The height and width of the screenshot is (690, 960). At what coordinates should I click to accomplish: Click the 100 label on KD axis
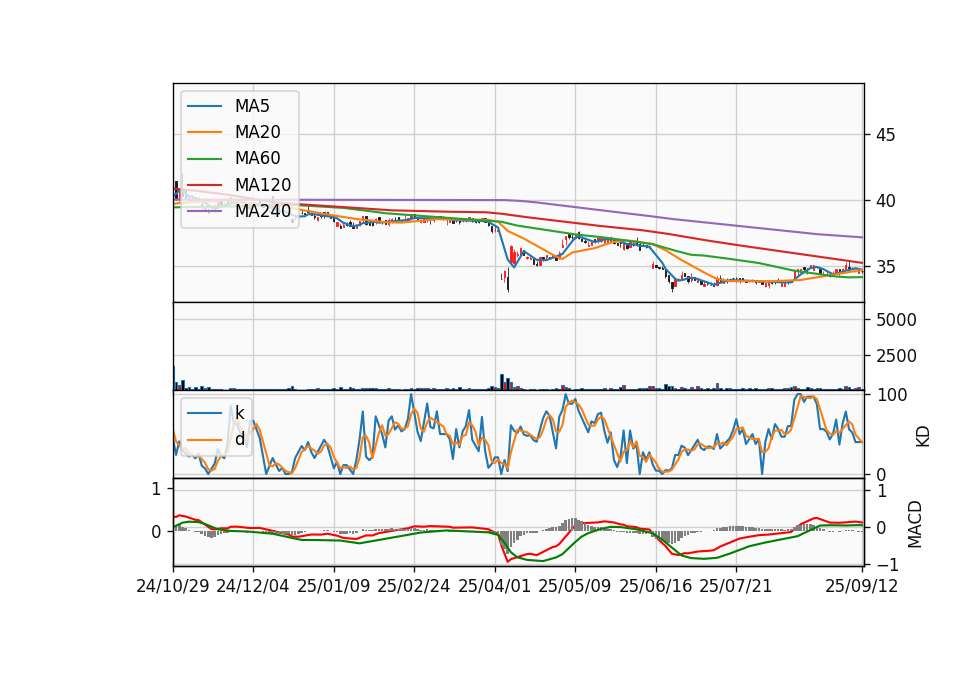click(892, 395)
